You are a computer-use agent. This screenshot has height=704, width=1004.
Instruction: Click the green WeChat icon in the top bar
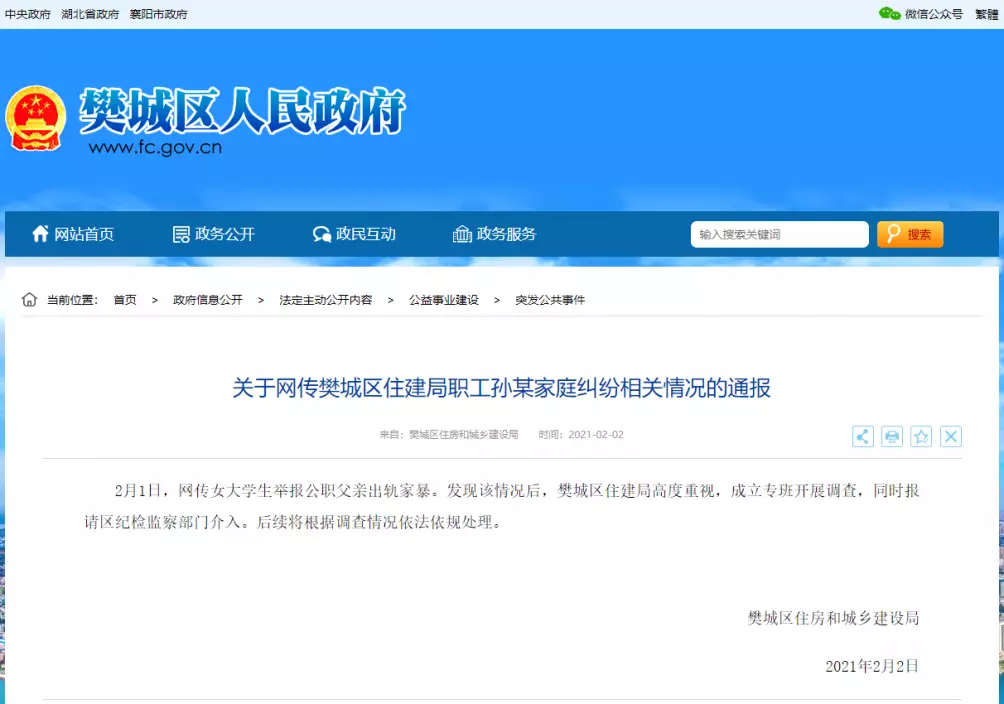coord(889,13)
